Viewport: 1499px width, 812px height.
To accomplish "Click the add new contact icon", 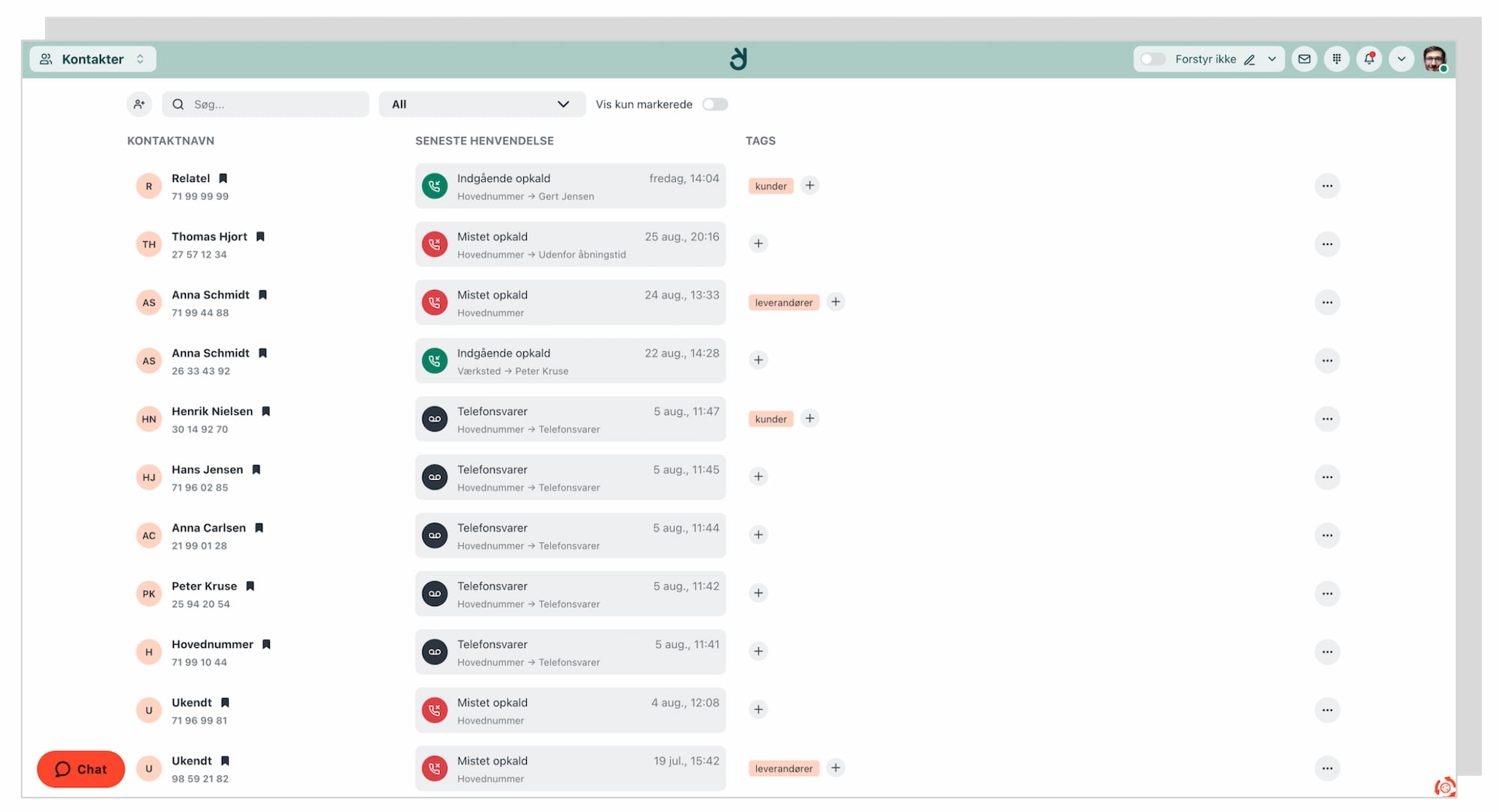I will click(139, 104).
